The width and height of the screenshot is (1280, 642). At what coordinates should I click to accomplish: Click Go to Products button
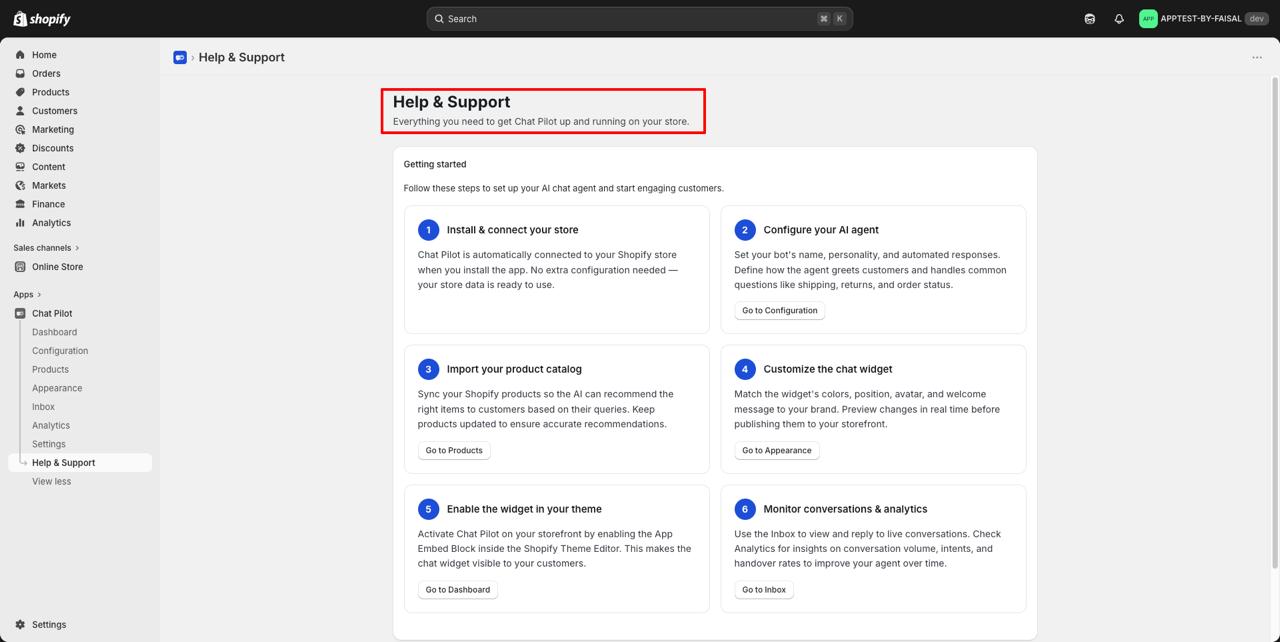click(454, 451)
